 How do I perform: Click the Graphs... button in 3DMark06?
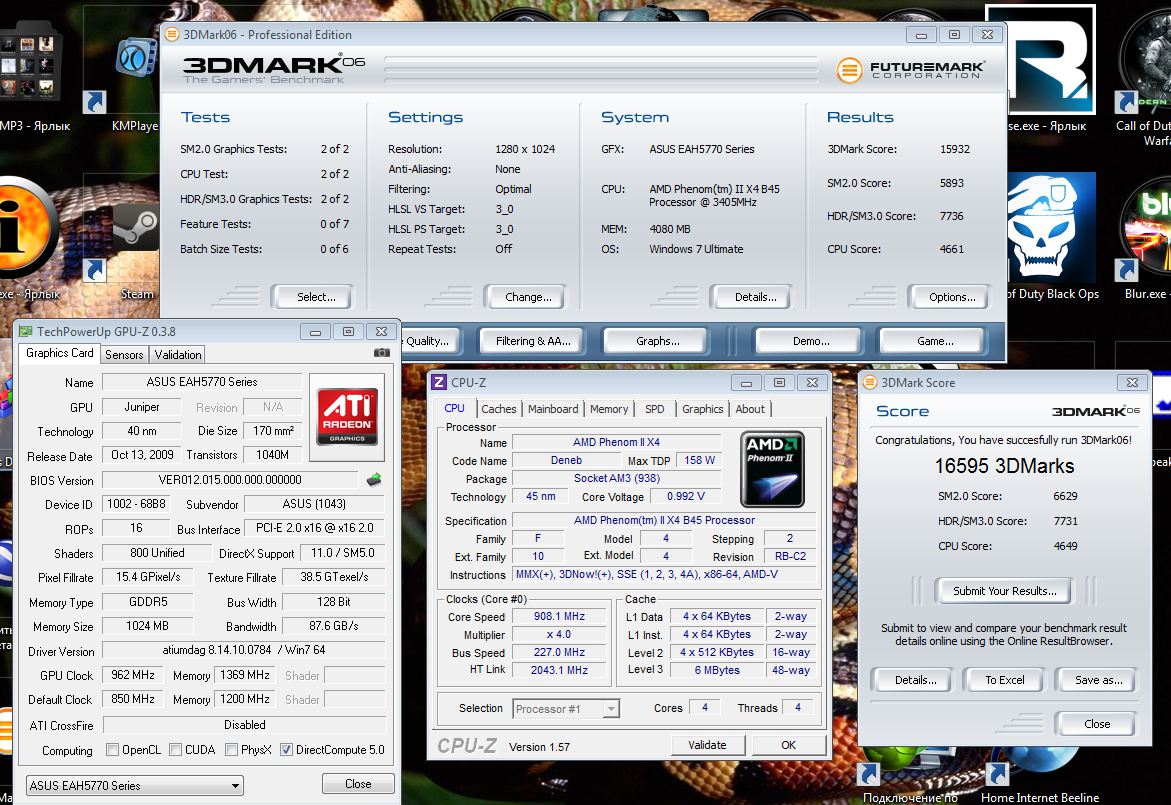coord(657,341)
